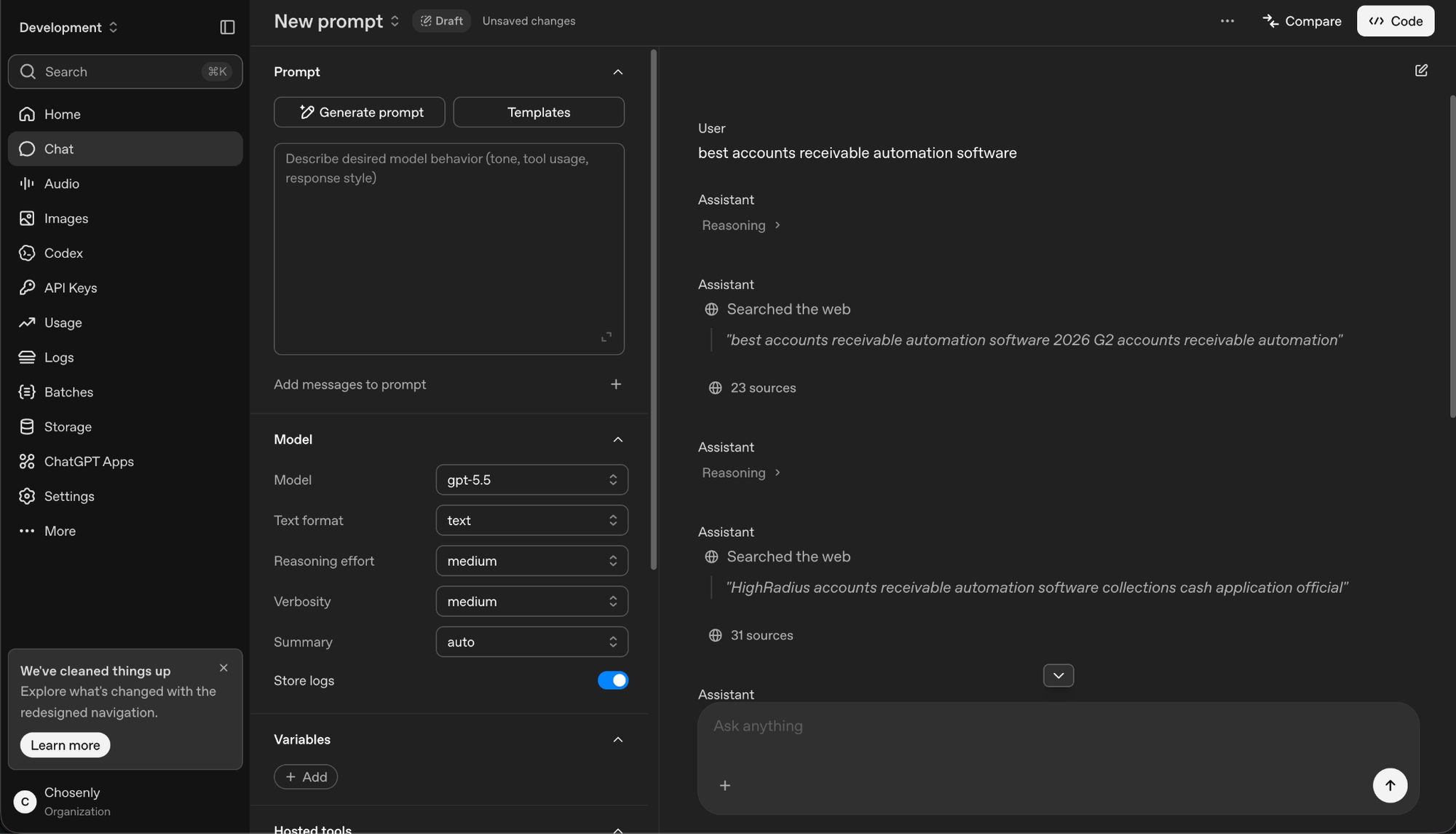Click the Code button

coord(1396,21)
